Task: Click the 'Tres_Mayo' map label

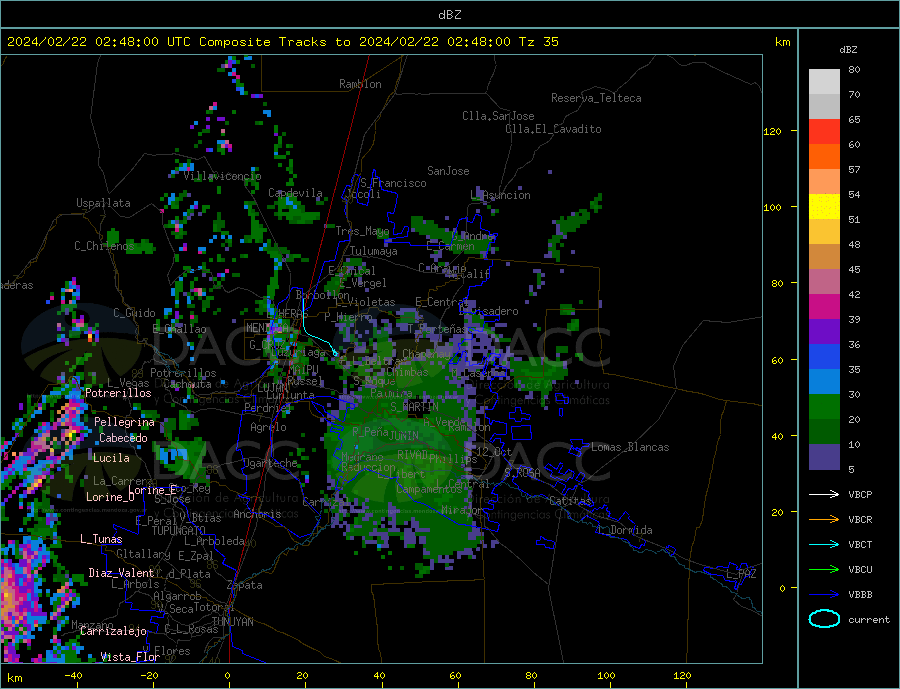Action: [x=362, y=231]
